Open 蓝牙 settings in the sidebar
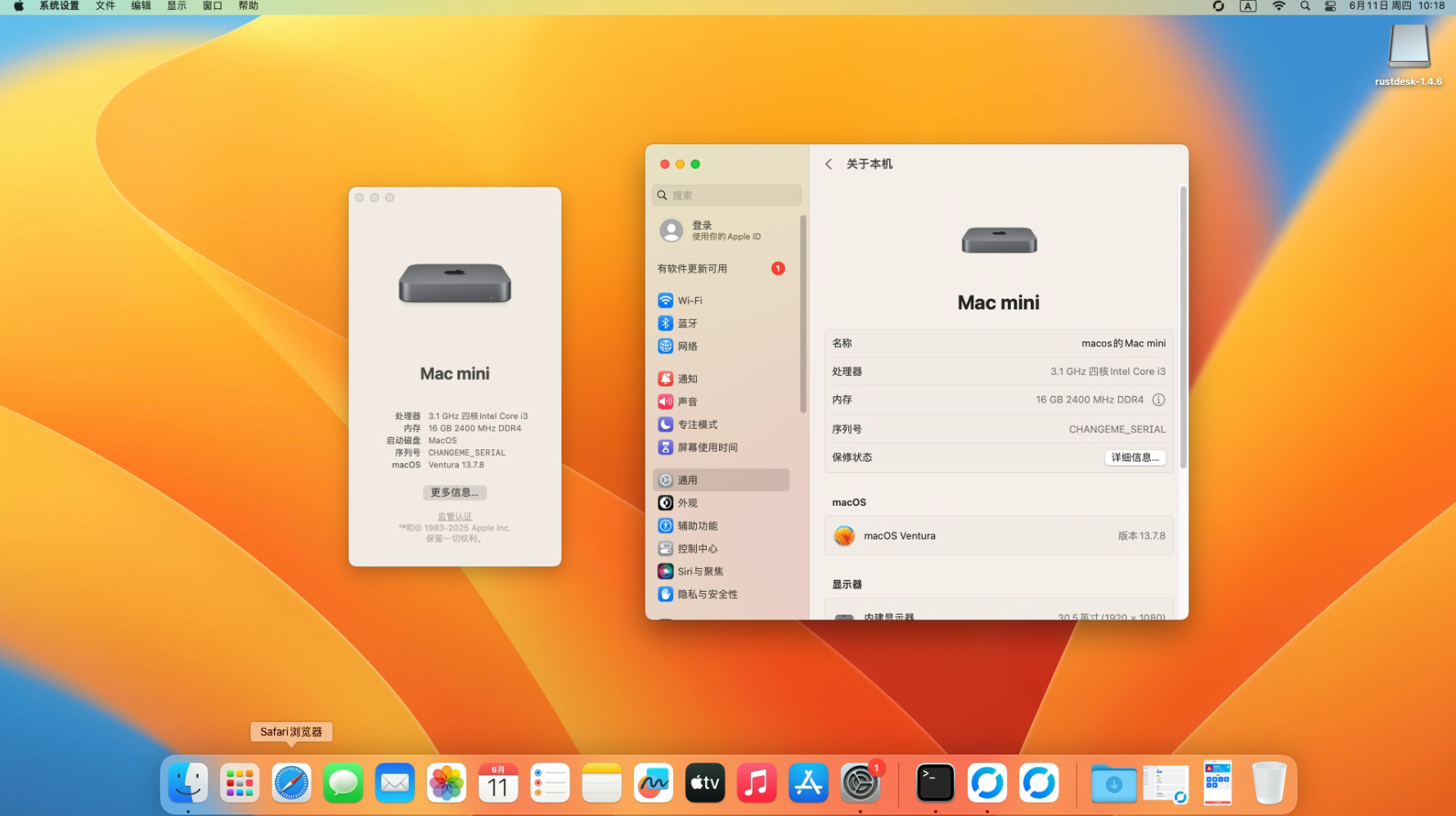 [x=721, y=323]
